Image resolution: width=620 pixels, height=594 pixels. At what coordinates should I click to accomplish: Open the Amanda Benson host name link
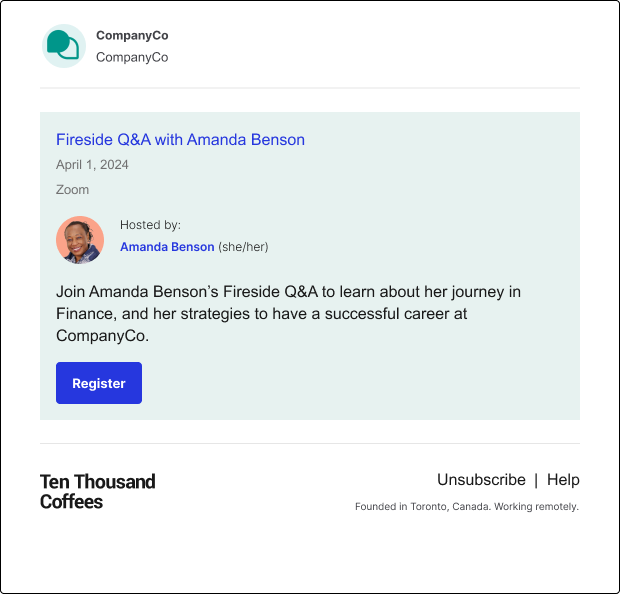click(167, 247)
